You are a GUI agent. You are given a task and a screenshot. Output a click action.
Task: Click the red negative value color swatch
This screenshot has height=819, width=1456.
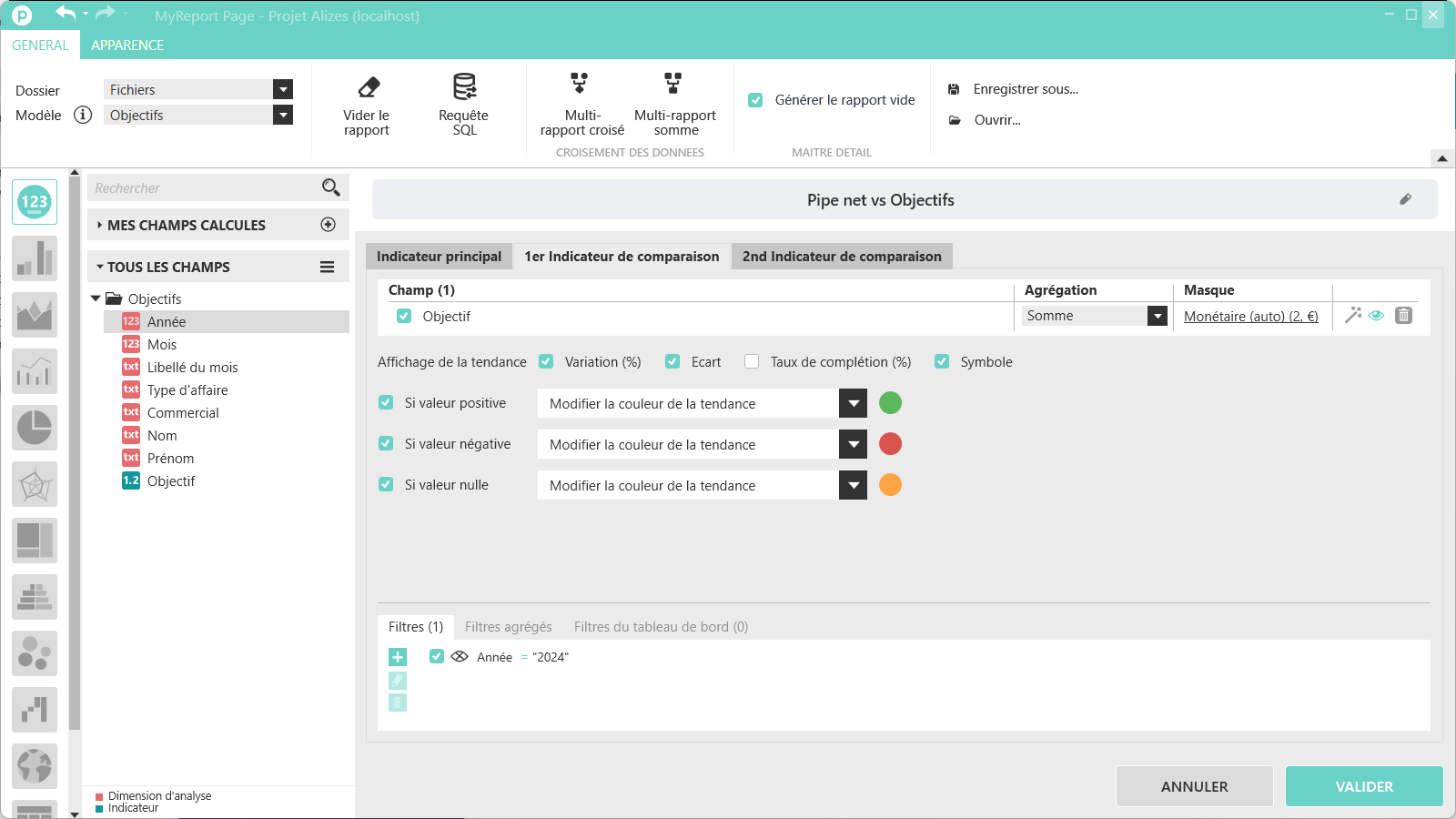point(890,444)
